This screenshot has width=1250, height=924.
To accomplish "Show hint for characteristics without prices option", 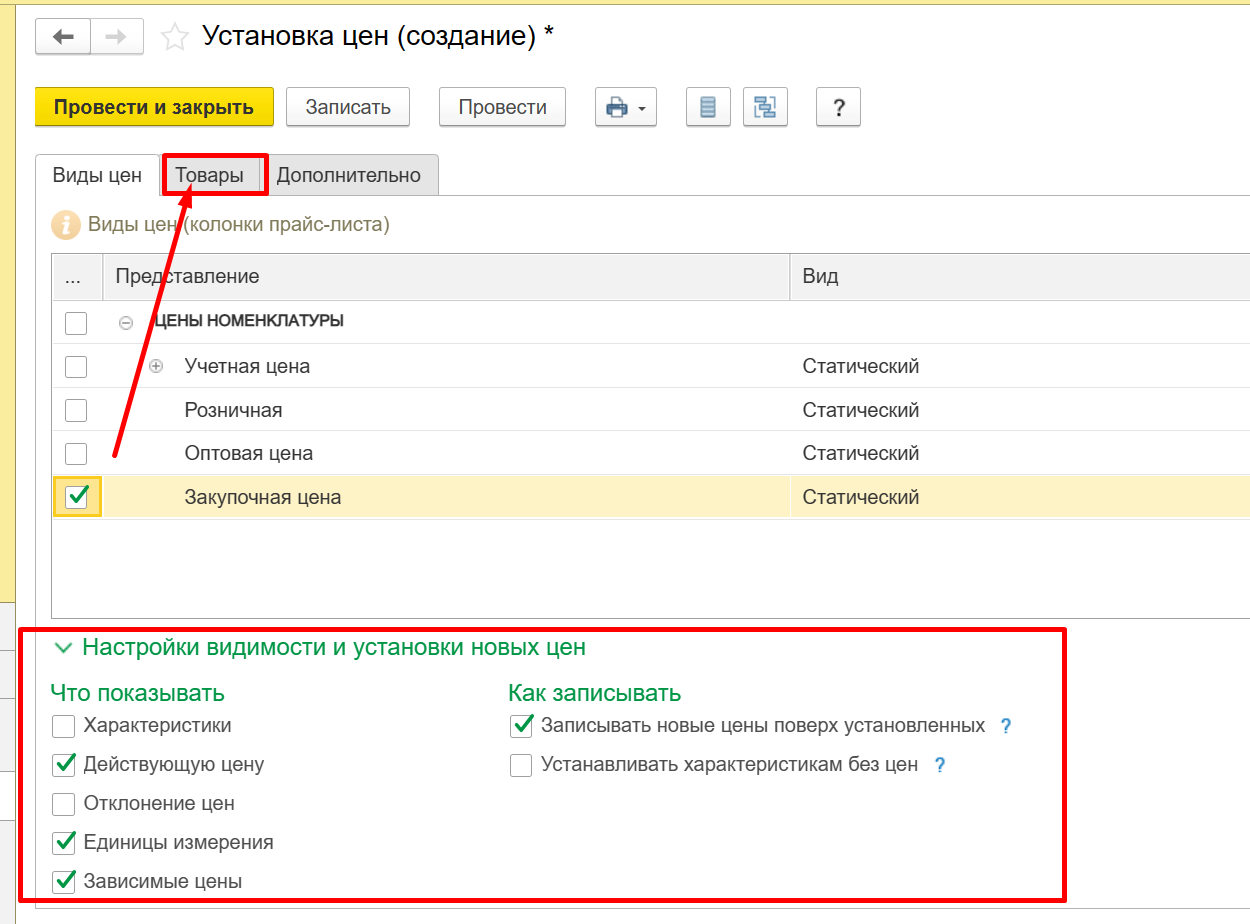I will click(939, 765).
